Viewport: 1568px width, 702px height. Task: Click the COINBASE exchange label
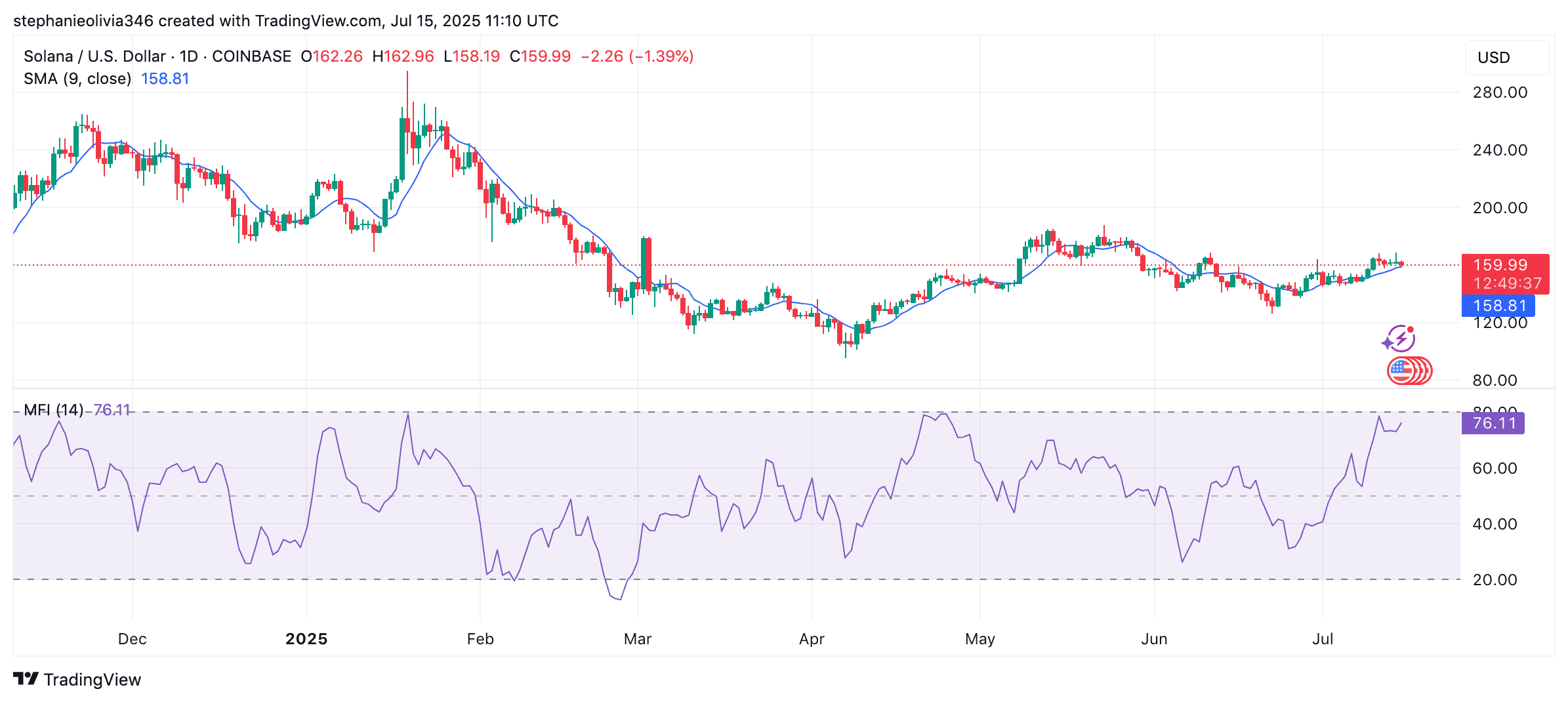[x=251, y=56]
